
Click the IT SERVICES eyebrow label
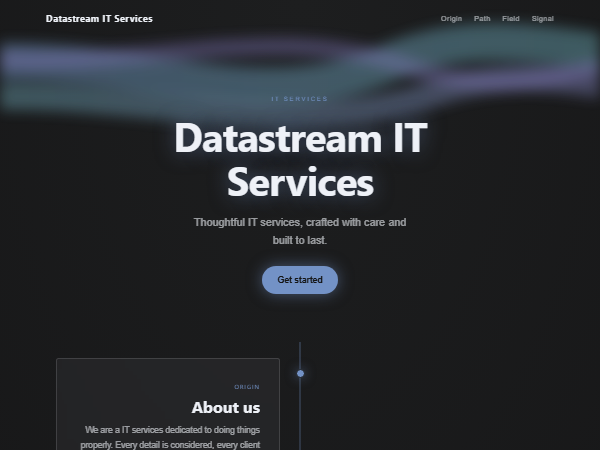(x=300, y=99)
